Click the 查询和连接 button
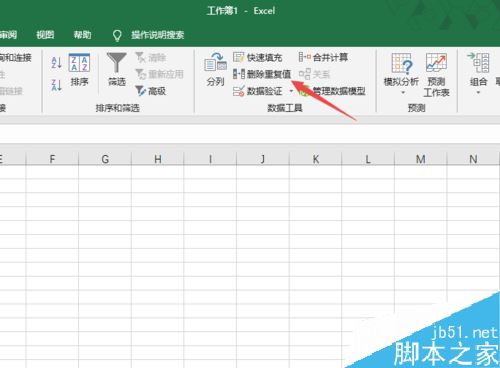500x368 pixels. point(16,57)
